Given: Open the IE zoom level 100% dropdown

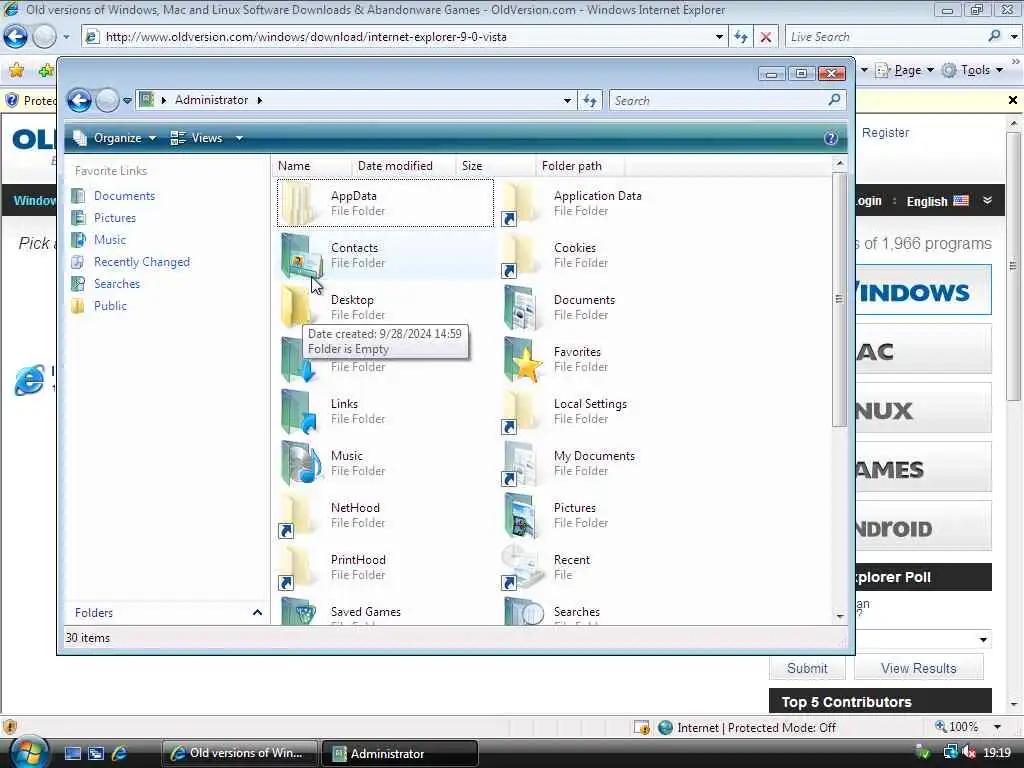Looking at the screenshot, I should coord(997,727).
